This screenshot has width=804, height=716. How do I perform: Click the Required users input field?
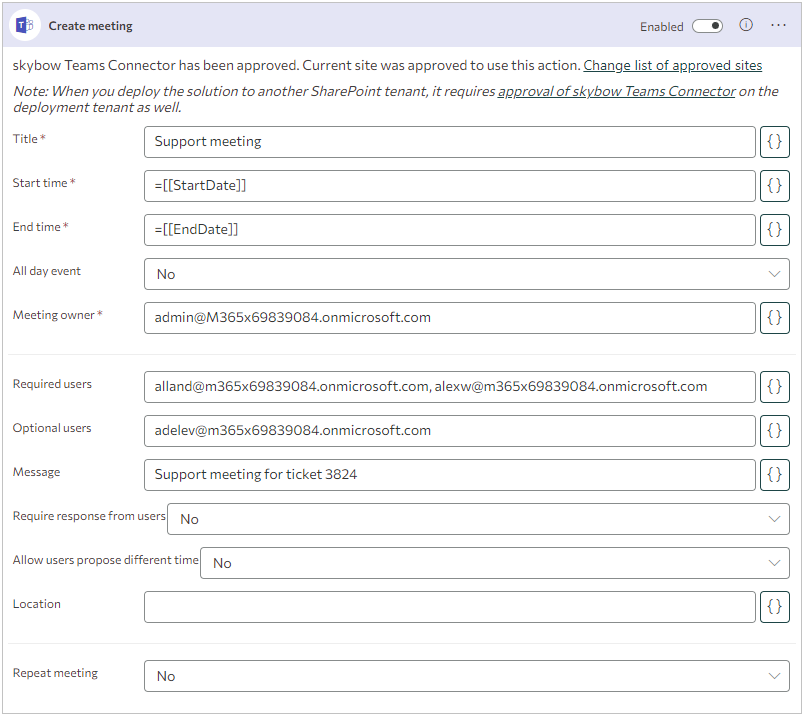(x=449, y=387)
